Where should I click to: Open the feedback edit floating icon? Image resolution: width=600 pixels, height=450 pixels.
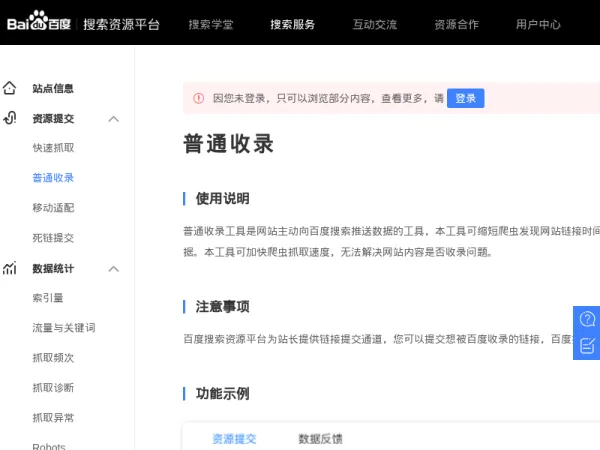[x=587, y=346]
